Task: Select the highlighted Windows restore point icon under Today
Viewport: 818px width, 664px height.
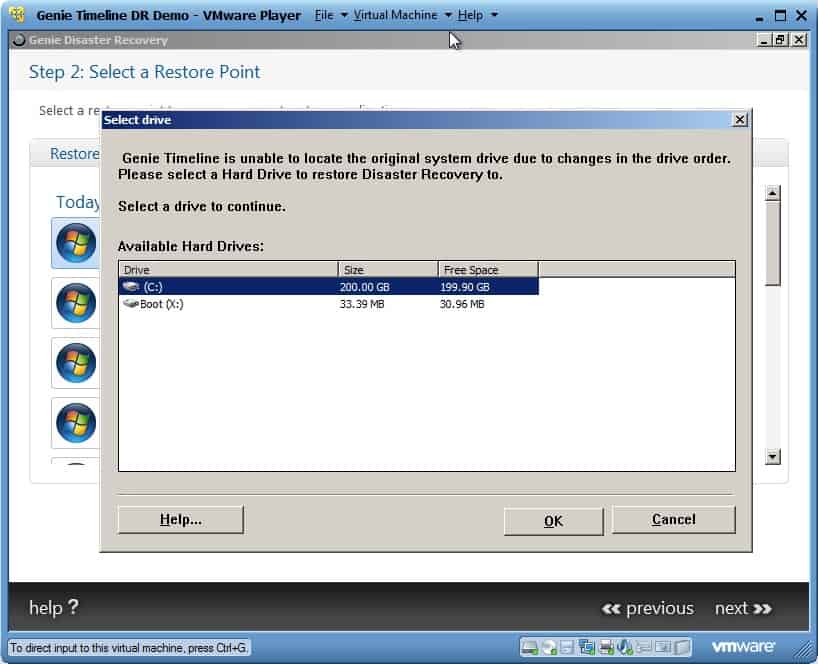Action: (x=76, y=243)
